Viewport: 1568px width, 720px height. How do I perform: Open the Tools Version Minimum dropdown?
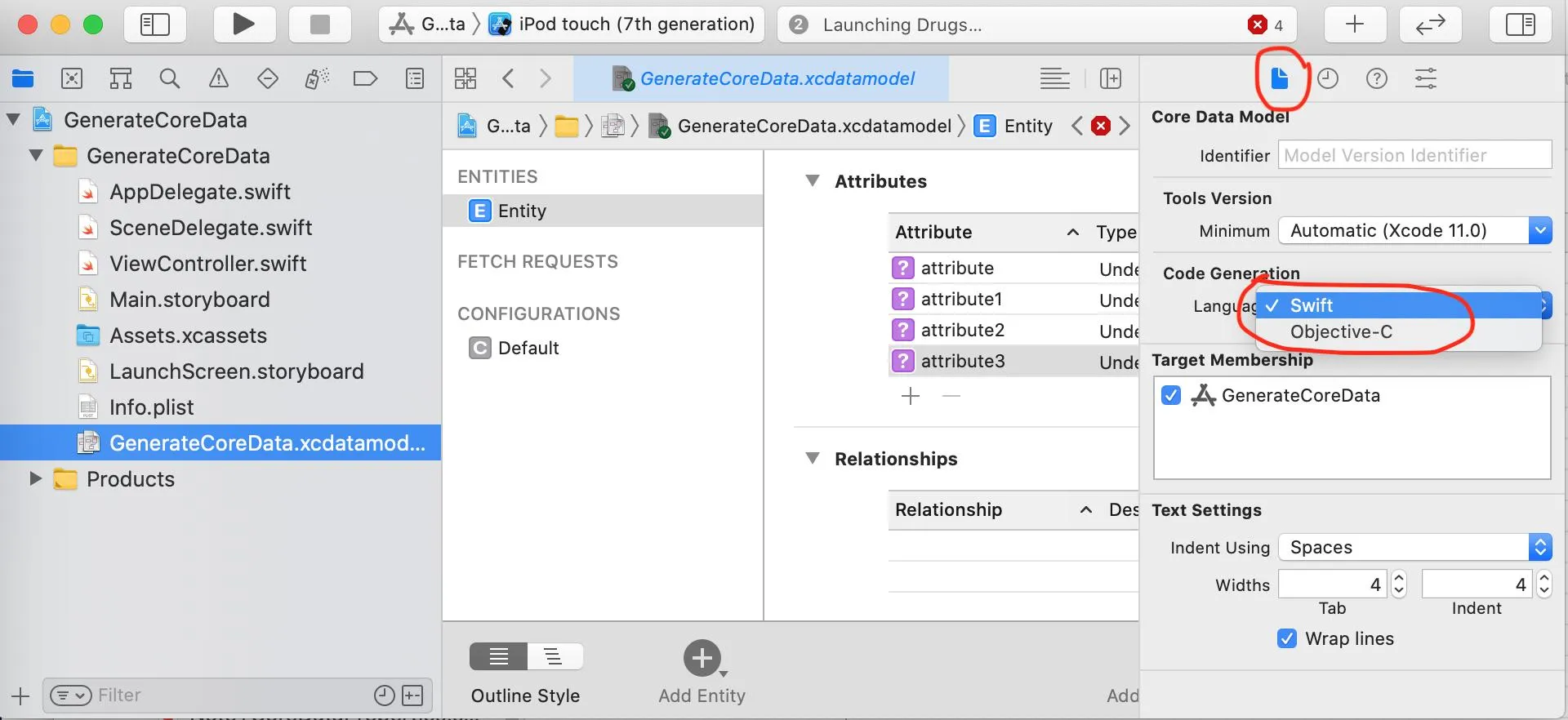pos(1415,230)
